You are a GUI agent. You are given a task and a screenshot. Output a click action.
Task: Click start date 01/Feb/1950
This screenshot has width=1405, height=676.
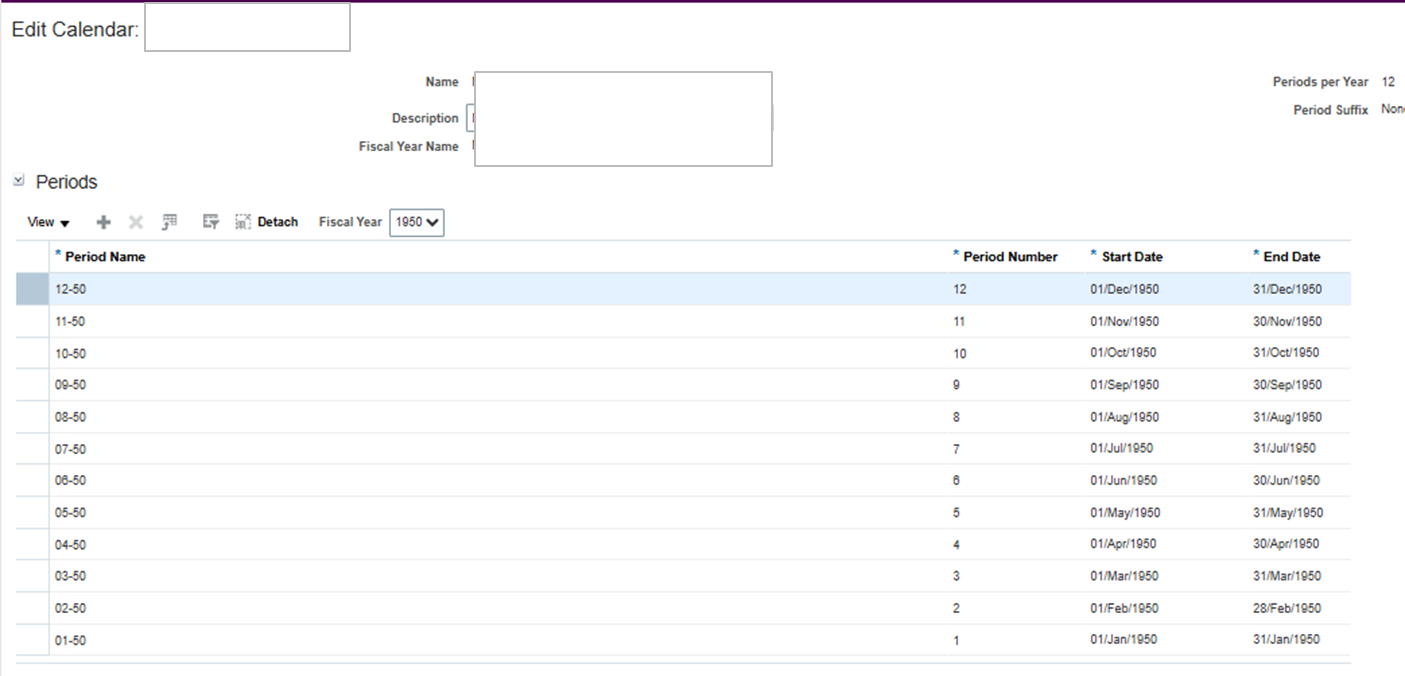(x=1124, y=608)
